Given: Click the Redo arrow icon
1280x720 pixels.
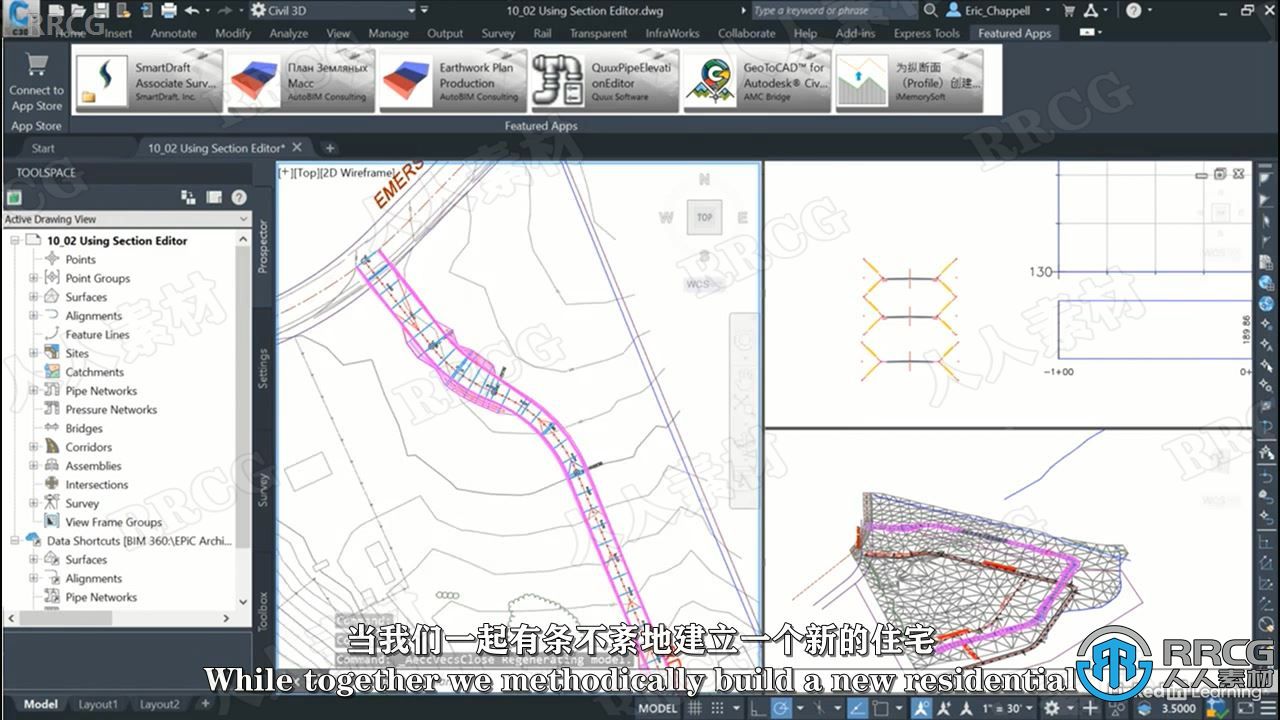Looking at the screenshot, I should coord(225,10).
